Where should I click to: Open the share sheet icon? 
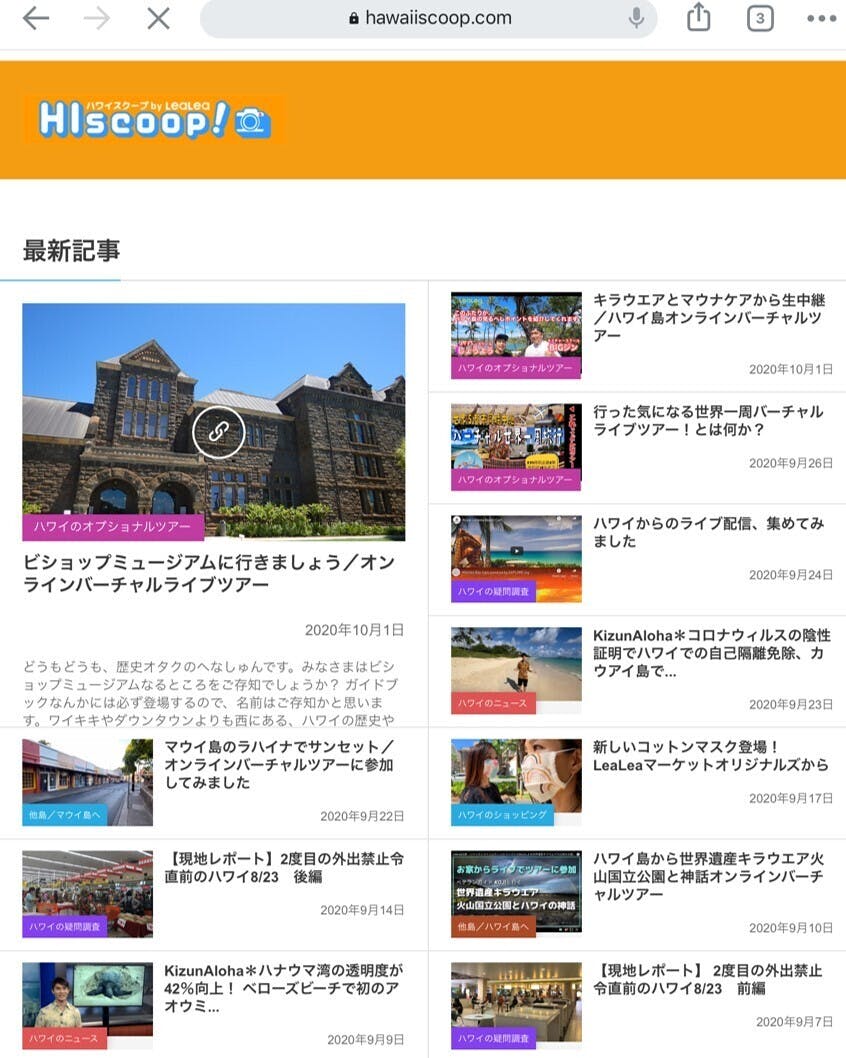point(699,18)
